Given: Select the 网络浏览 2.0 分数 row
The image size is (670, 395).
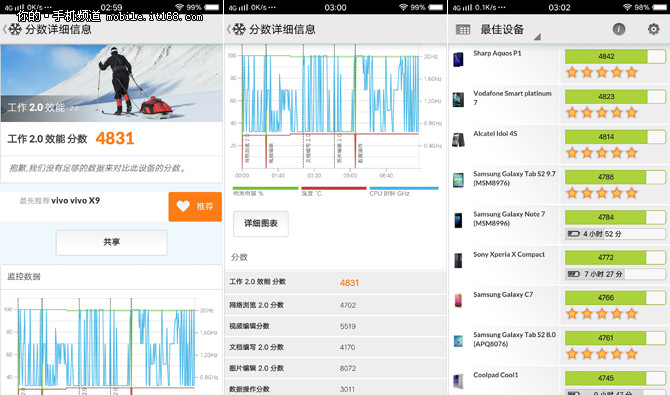Looking at the screenshot, I should (x=335, y=305).
